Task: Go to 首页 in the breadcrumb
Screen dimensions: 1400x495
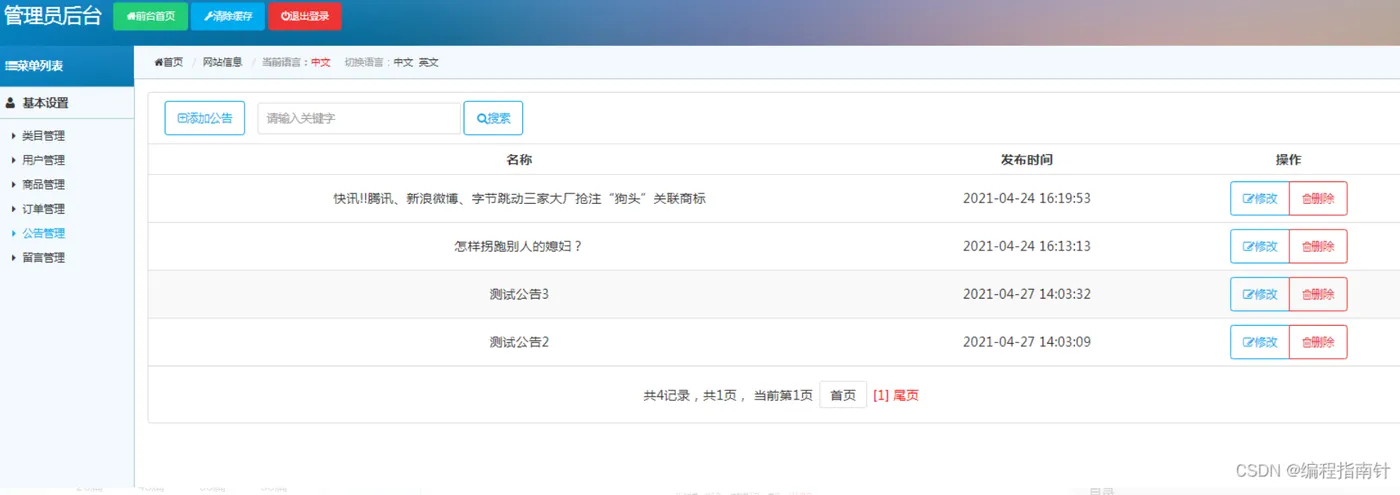Action: point(169,62)
